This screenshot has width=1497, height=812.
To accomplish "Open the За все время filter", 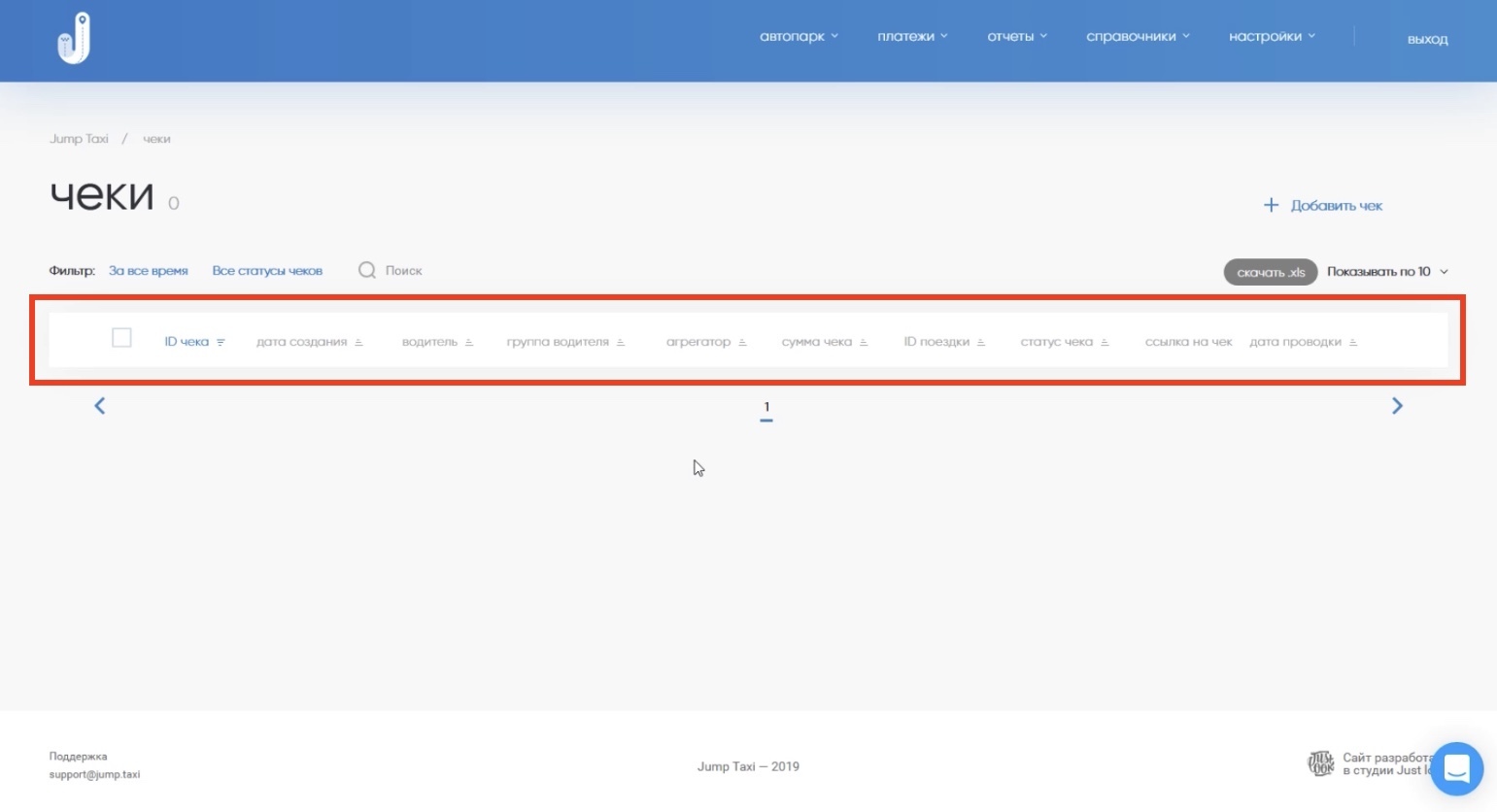I will pyautogui.click(x=149, y=271).
